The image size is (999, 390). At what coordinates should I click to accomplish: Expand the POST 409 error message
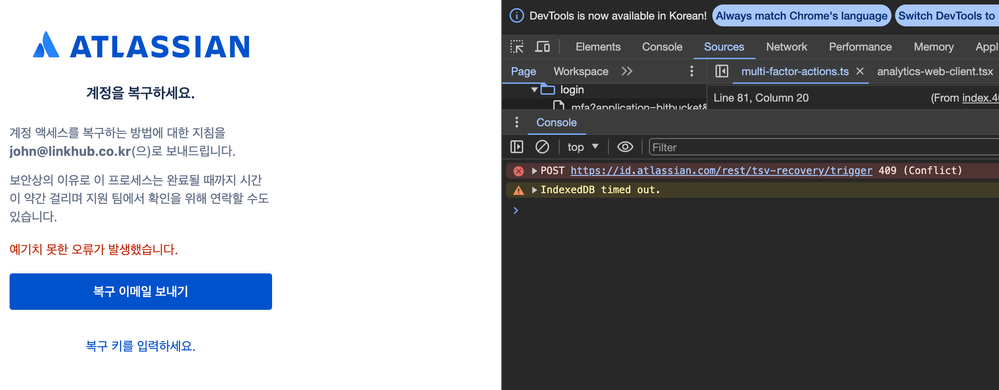[535, 171]
